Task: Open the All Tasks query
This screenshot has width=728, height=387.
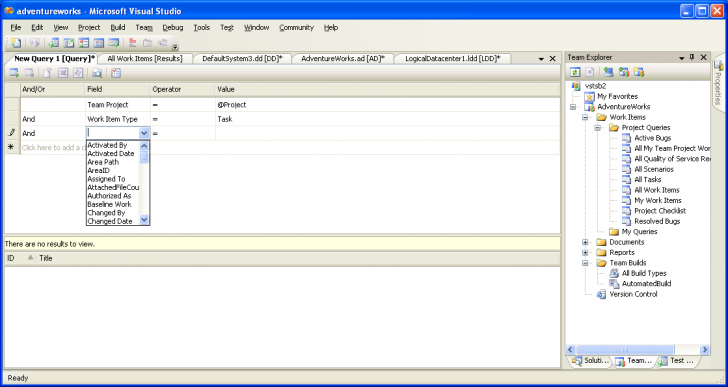Action: (x=648, y=180)
